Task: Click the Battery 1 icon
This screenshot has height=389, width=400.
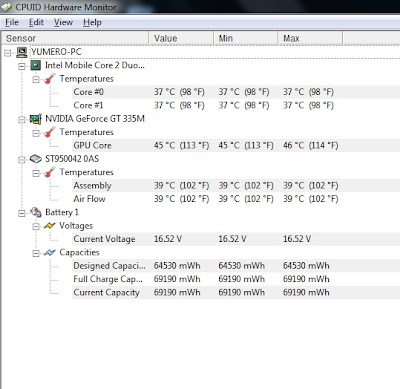Action: [36, 212]
